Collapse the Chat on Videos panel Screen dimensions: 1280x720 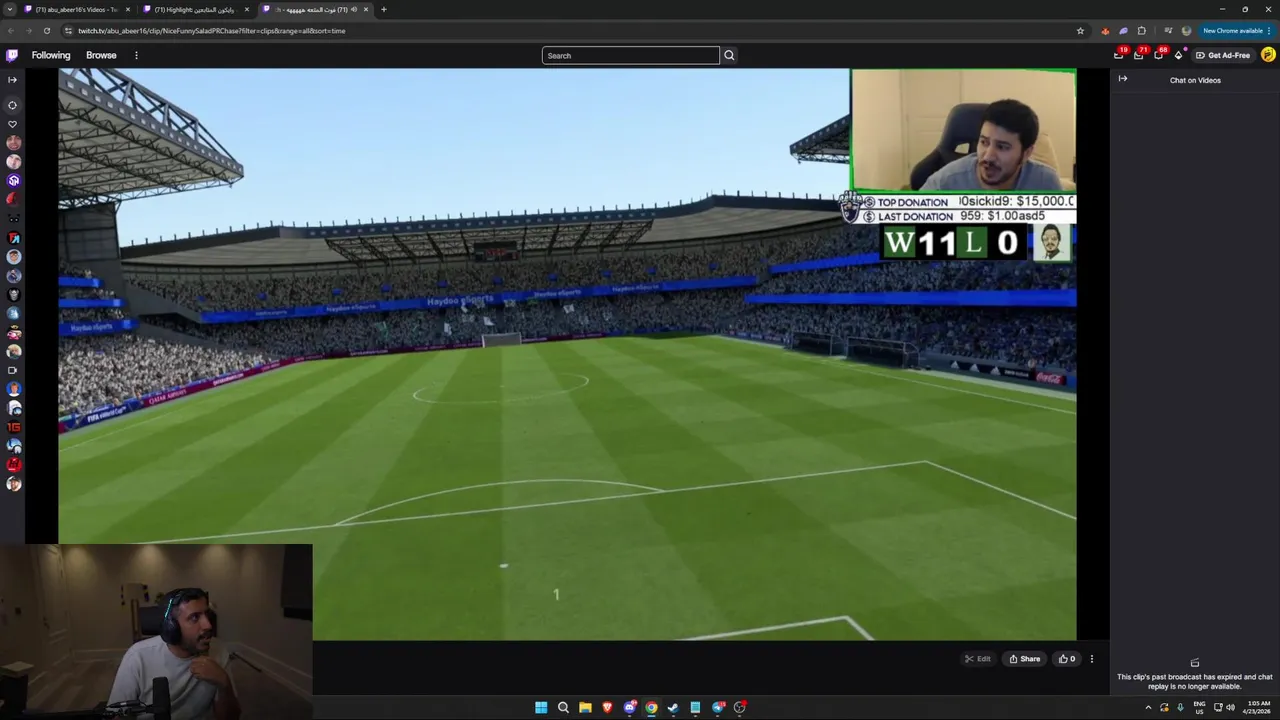click(1123, 79)
